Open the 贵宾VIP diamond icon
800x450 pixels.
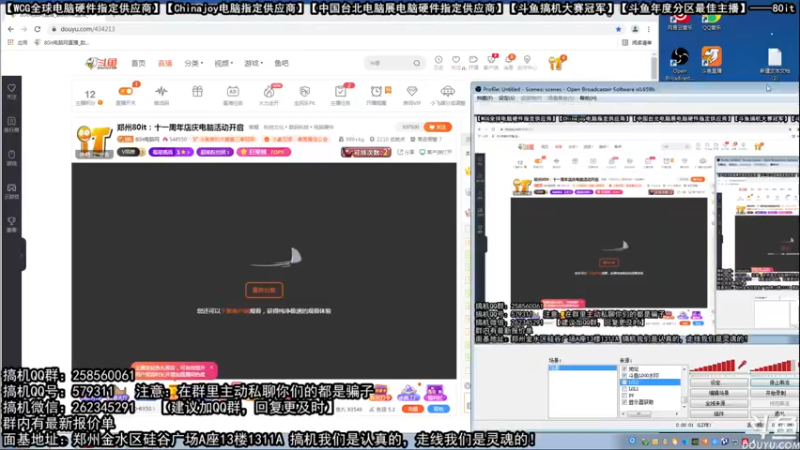pyautogui.click(x=412, y=91)
